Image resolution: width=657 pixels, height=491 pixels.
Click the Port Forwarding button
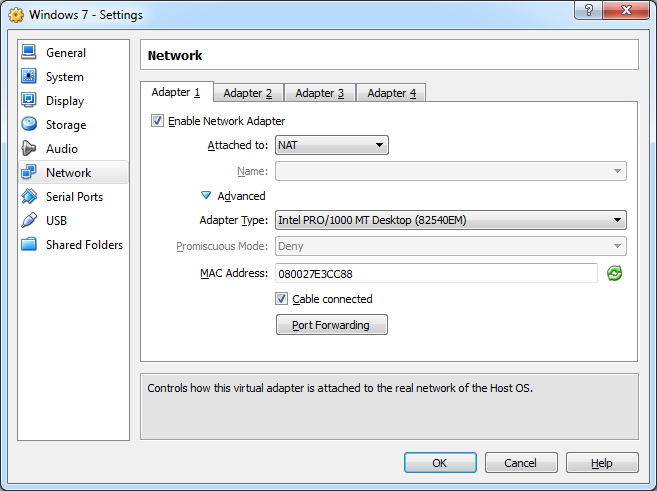tap(331, 325)
